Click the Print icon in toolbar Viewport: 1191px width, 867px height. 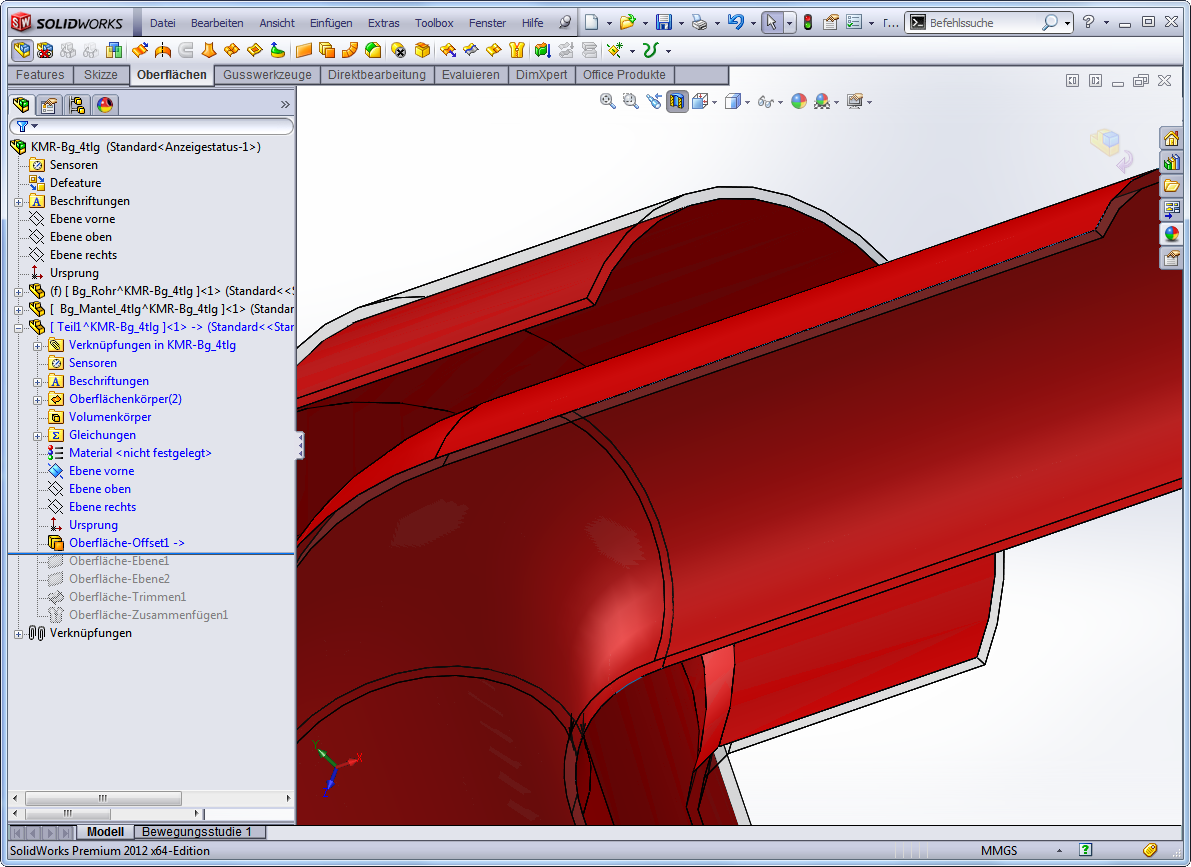pos(700,22)
